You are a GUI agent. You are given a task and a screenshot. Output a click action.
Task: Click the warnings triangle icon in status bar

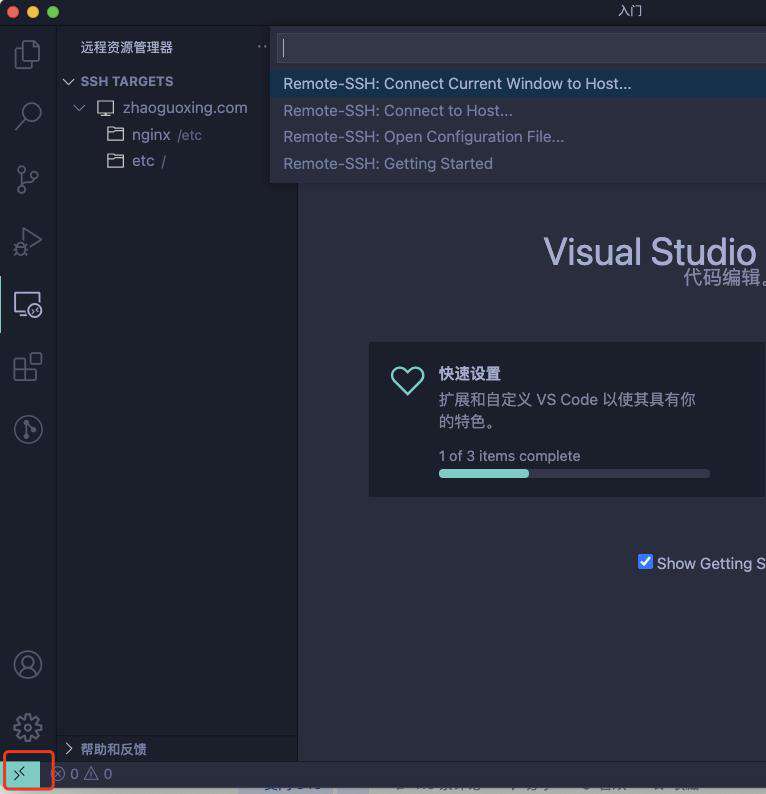[92, 773]
